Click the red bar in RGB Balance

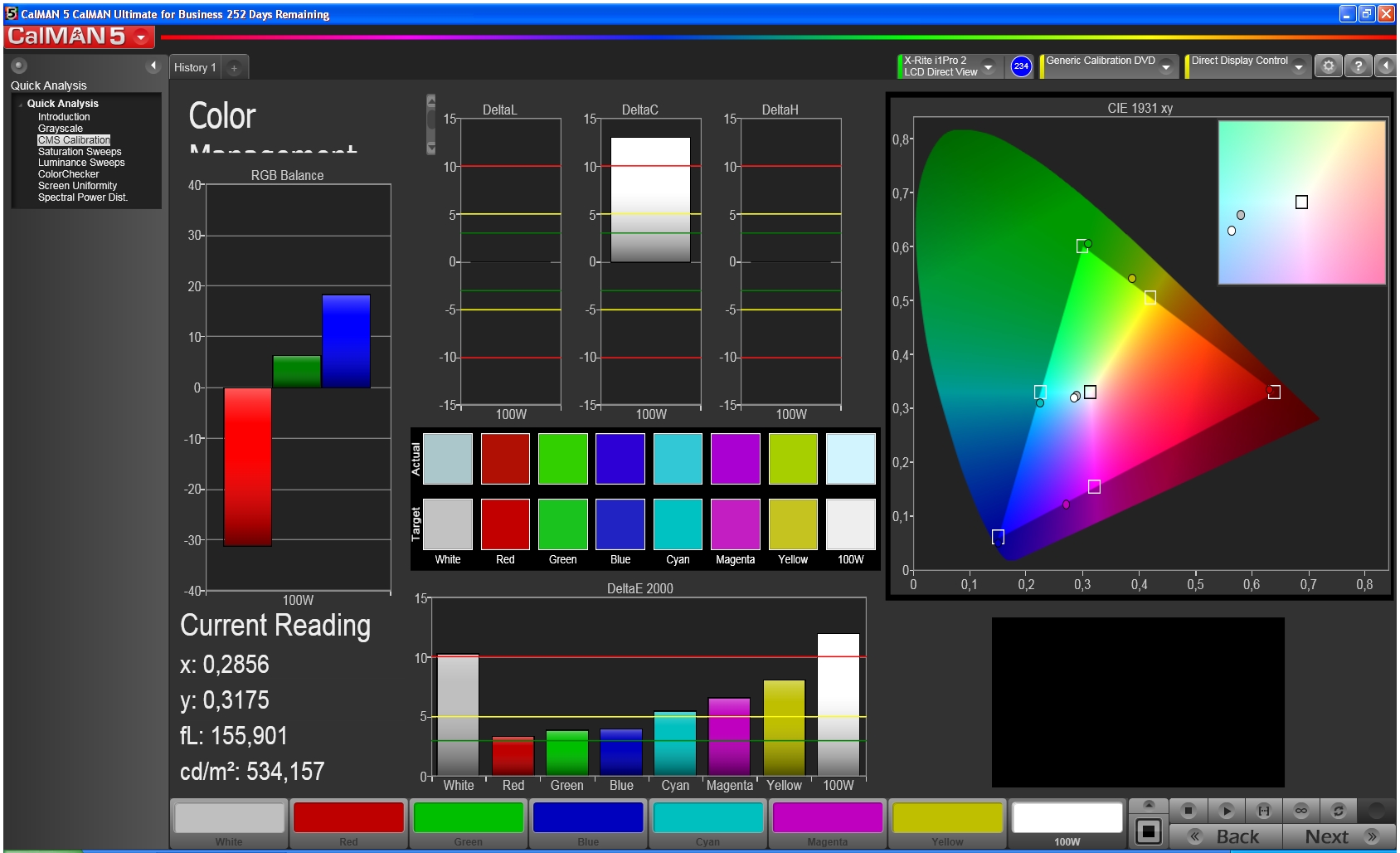click(247, 466)
